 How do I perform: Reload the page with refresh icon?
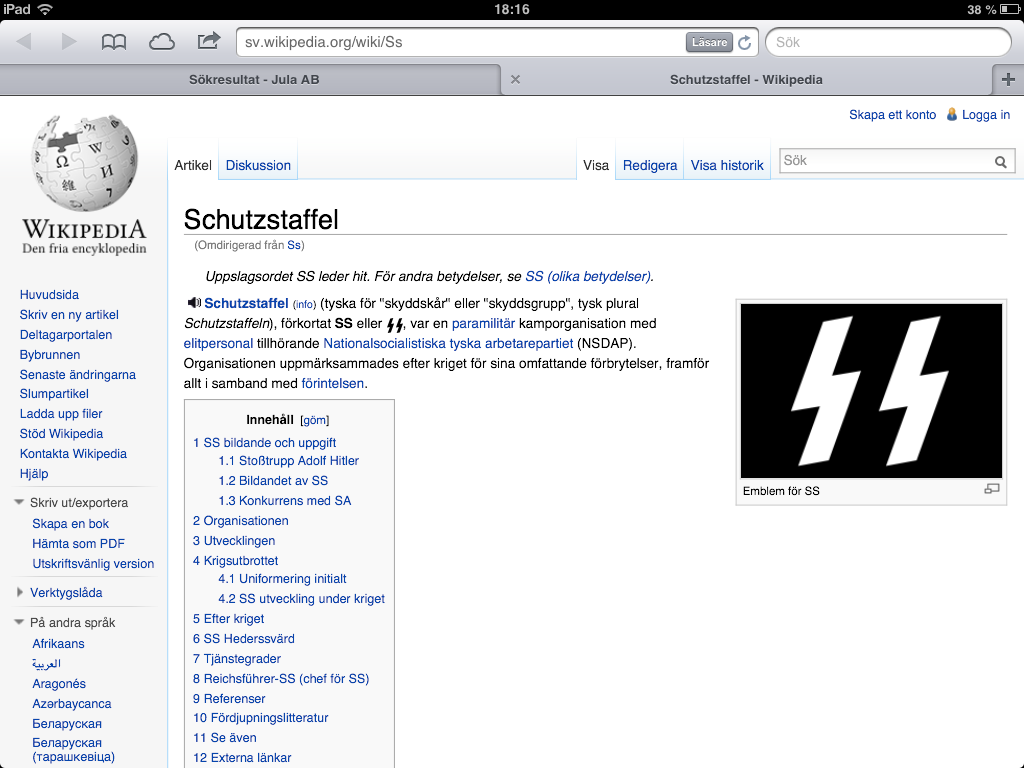pyautogui.click(x=745, y=43)
